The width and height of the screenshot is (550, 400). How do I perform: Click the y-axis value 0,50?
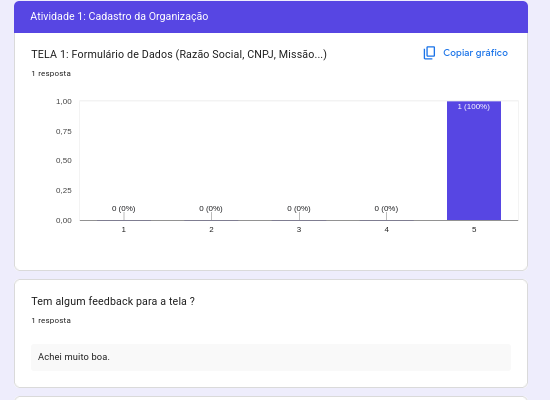pos(63,161)
